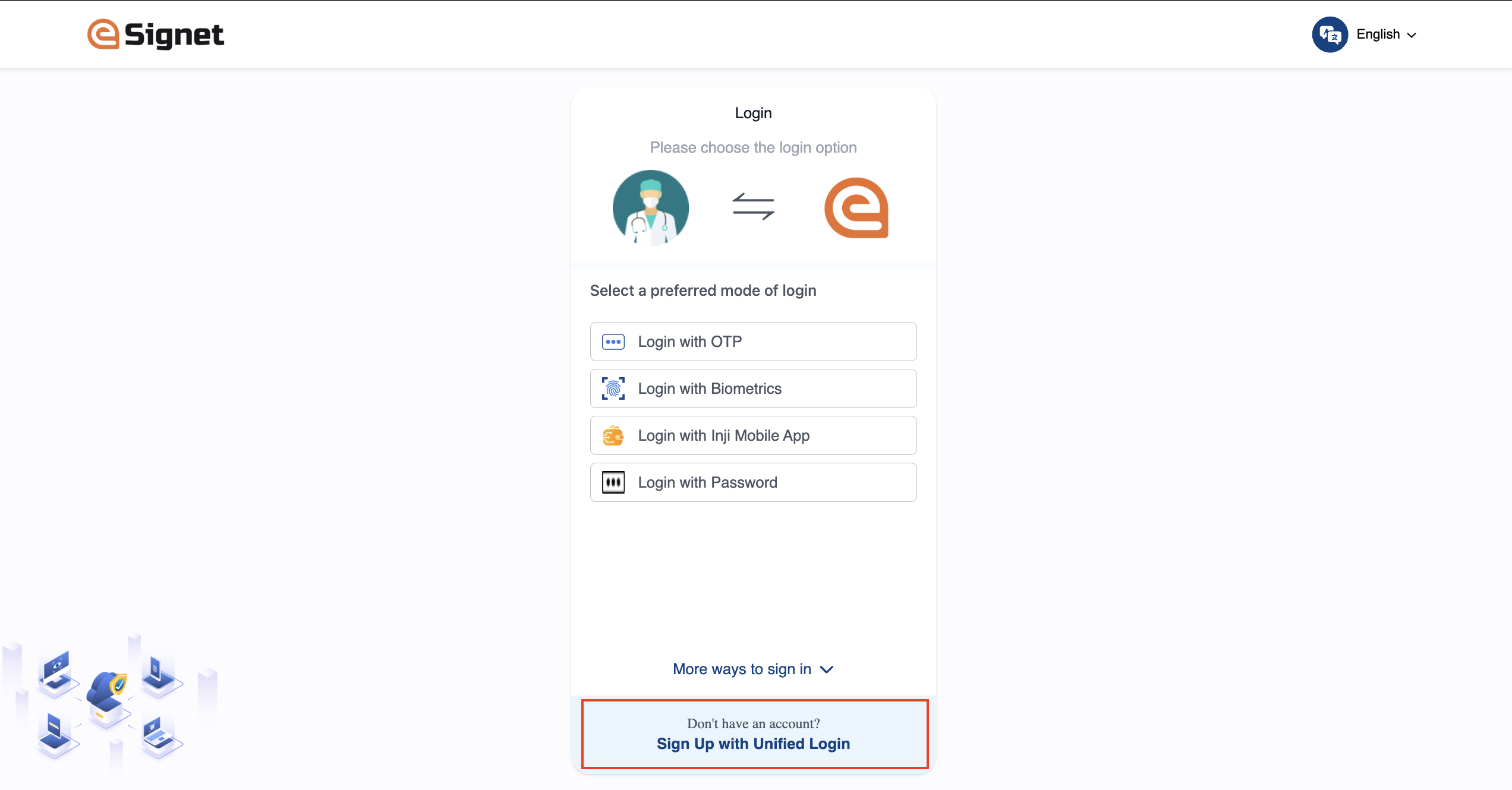Open Sign Up with Unified Login link

click(x=753, y=744)
